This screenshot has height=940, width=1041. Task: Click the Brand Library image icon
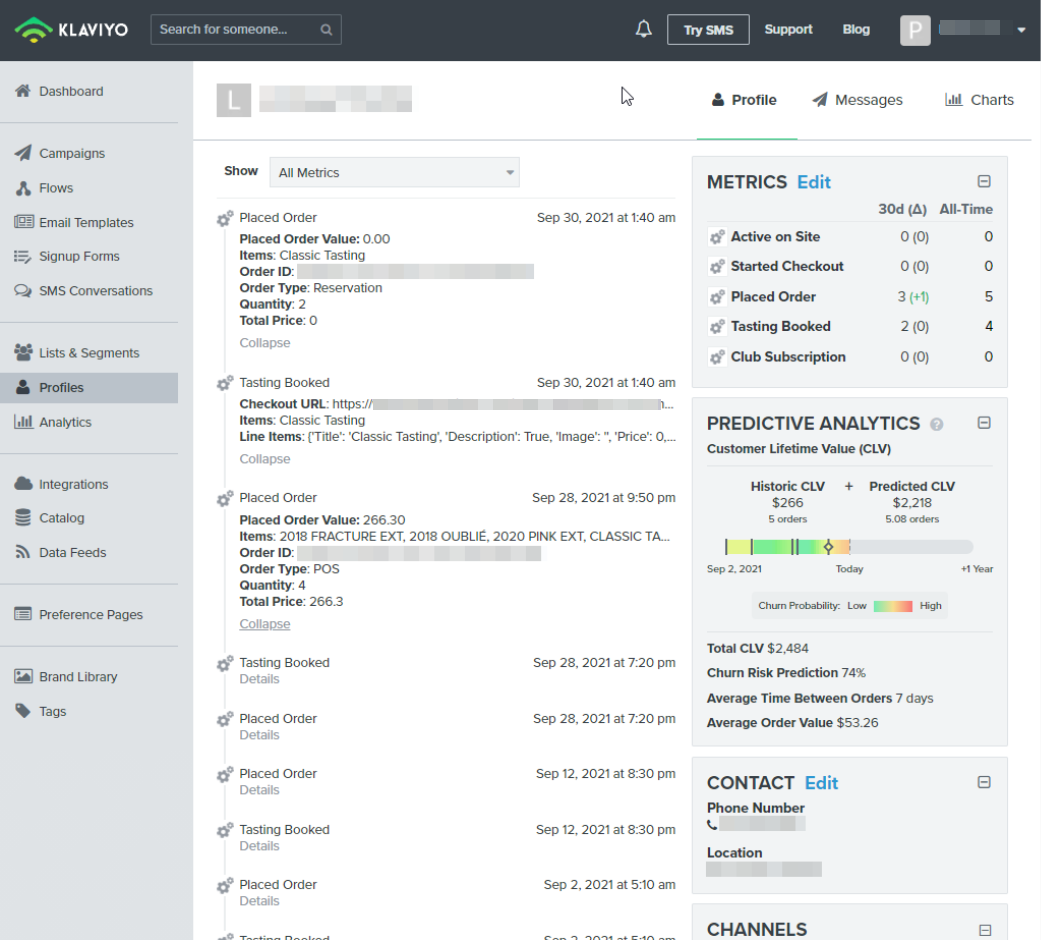[23, 676]
